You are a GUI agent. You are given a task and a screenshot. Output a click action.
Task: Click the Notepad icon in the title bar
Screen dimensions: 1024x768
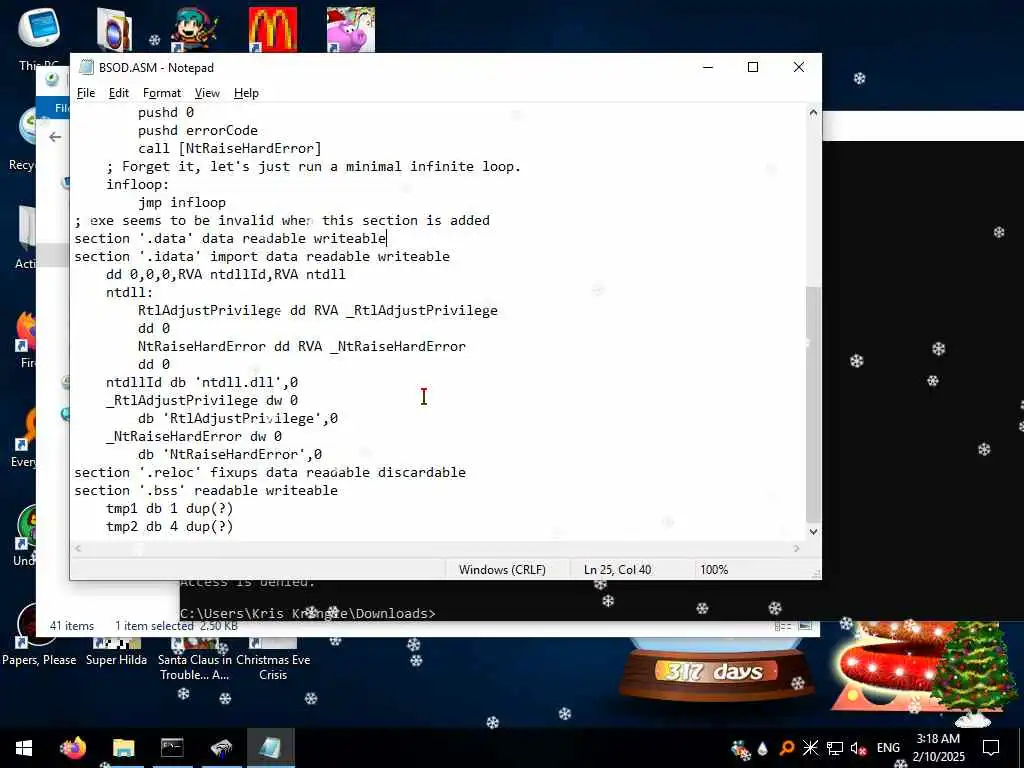pyautogui.click(x=86, y=67)
